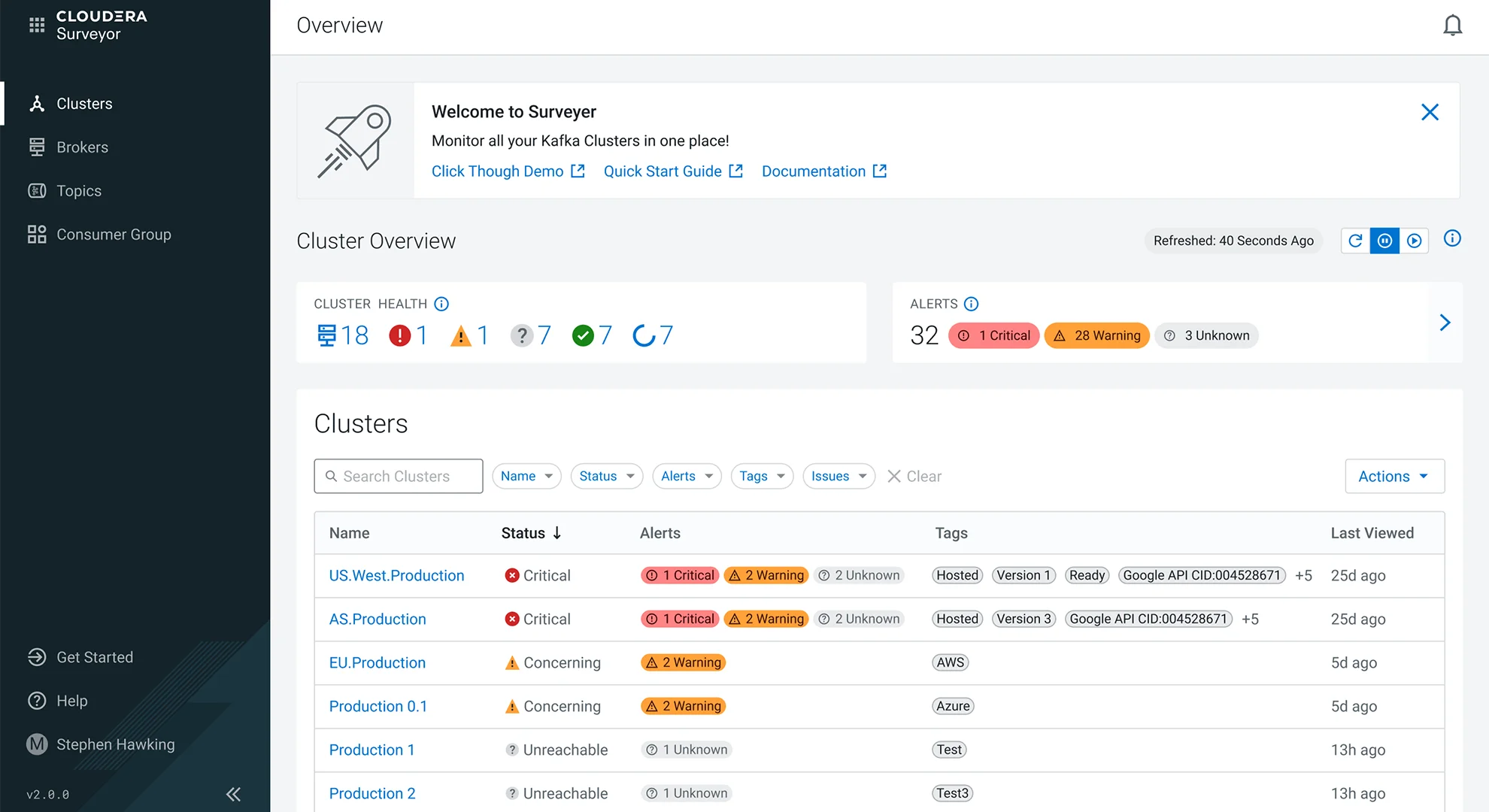This screenshot has height=812, width=1489.
Task: Resume auto-refresh with the play icon
Action: (1415, 241)
